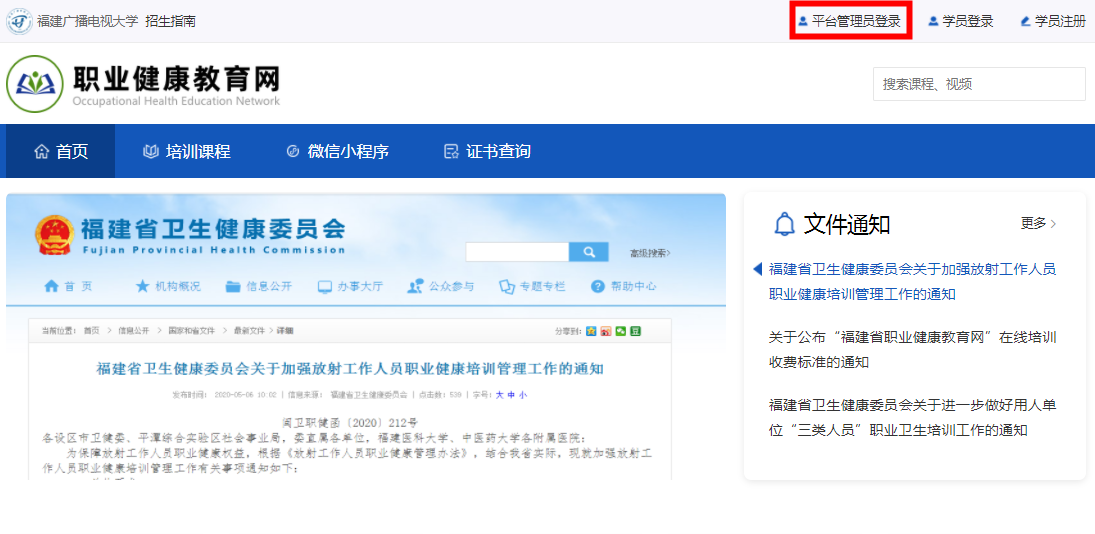Click the bell icon beside 文件通知

[x=785, y=224]
